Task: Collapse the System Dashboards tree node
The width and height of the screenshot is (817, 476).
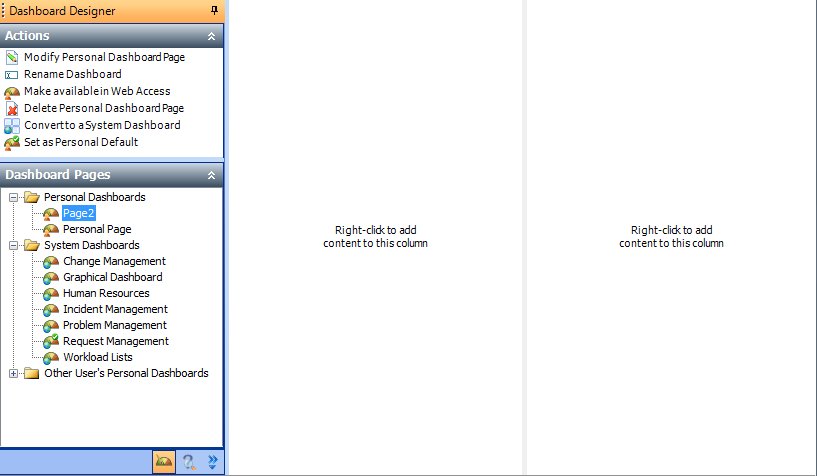Action: coord(14,245)
